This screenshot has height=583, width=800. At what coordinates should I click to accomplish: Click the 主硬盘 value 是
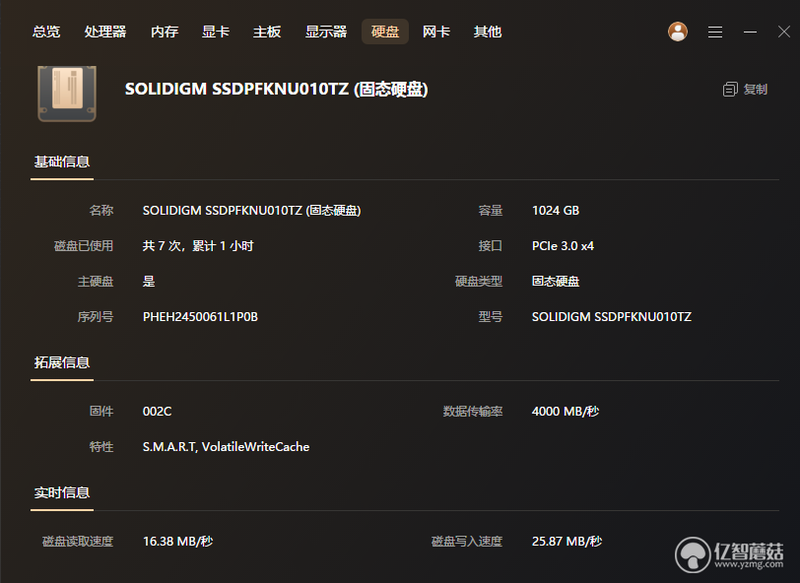click(x=148, y=282)
